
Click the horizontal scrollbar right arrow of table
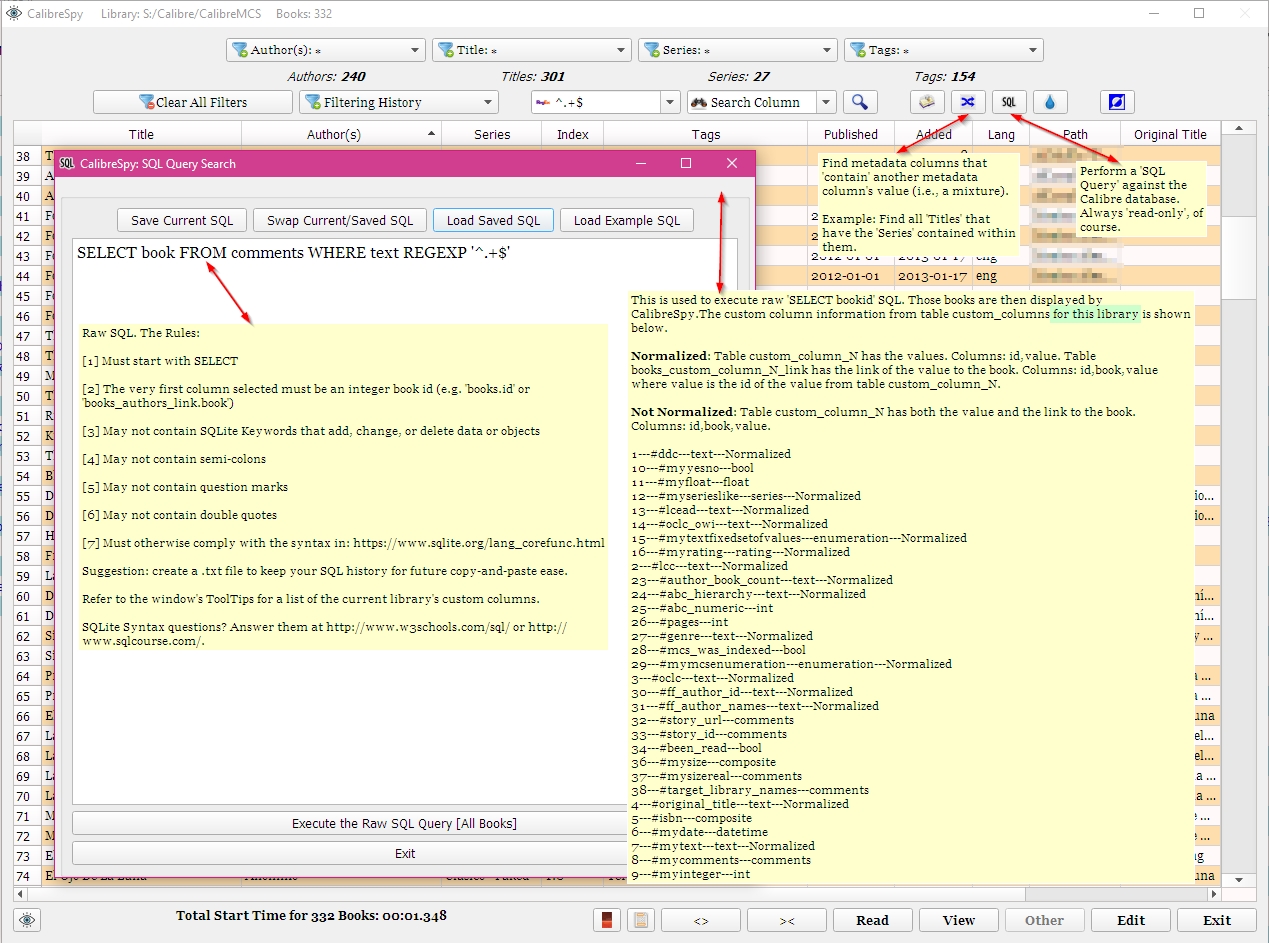(1212, 894)
